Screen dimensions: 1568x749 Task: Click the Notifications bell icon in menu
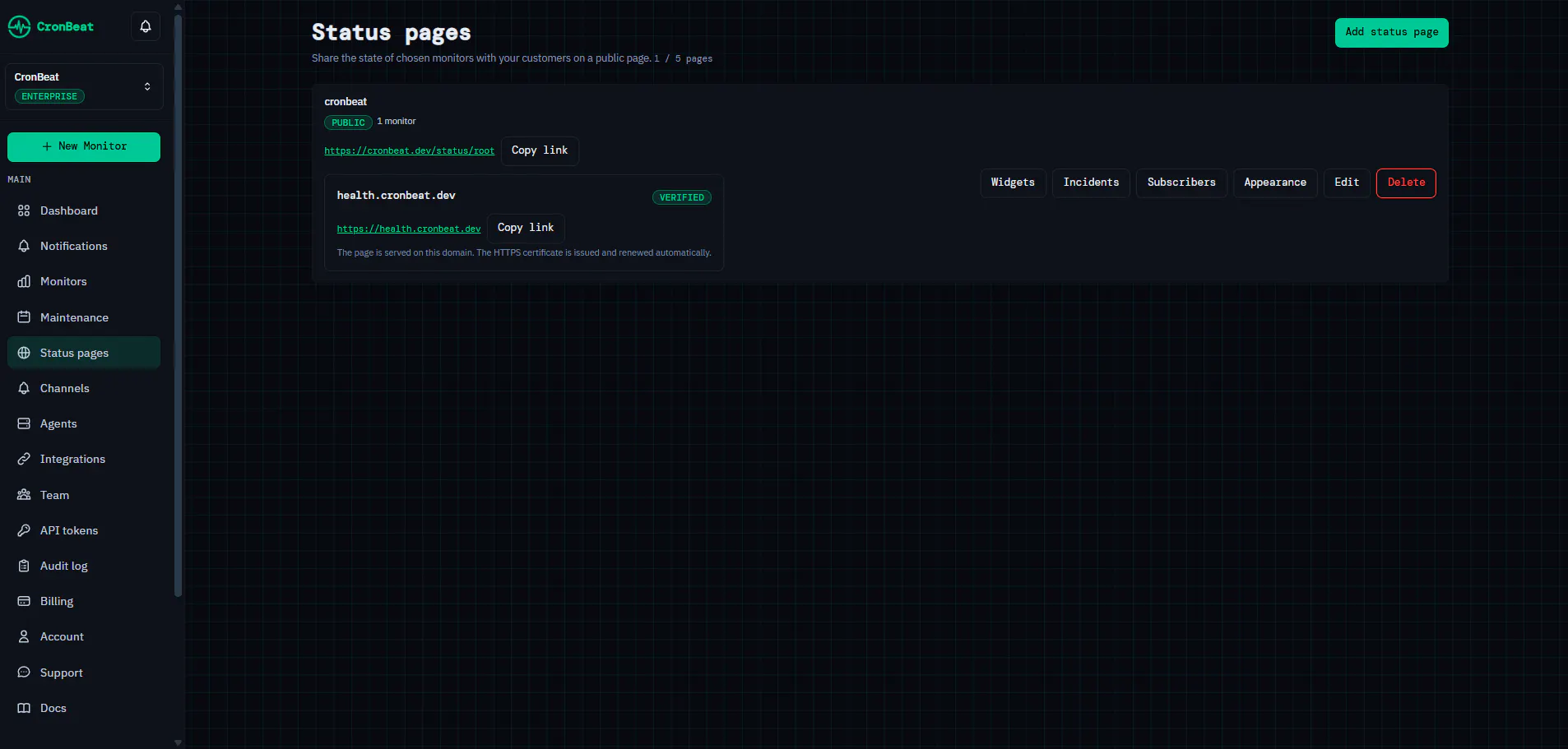(24, 246)
